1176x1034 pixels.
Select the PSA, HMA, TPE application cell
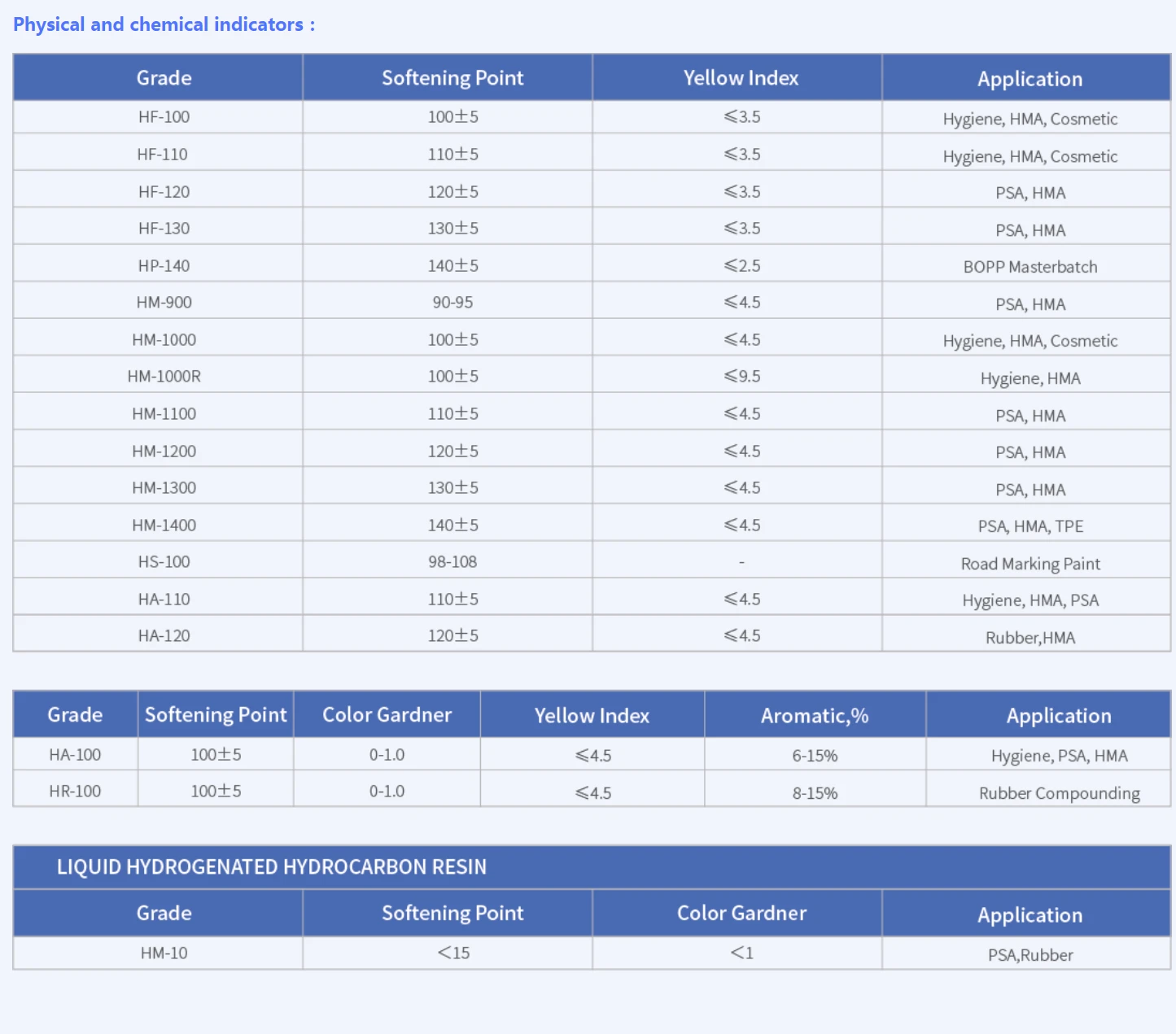tap(1030, 526)
